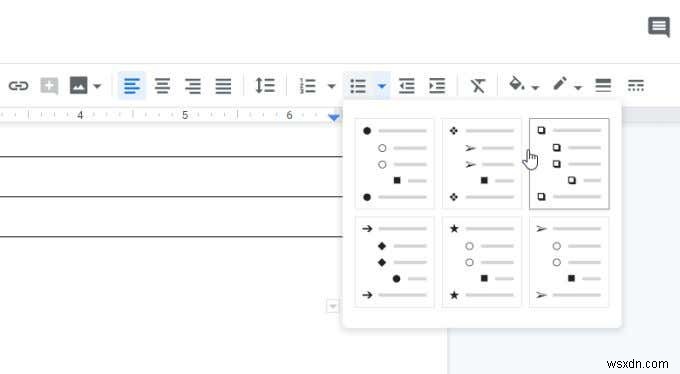Choose the arrowhead, circle, square bullet preset
Screen dimensions: 680x374
(569, 262)
